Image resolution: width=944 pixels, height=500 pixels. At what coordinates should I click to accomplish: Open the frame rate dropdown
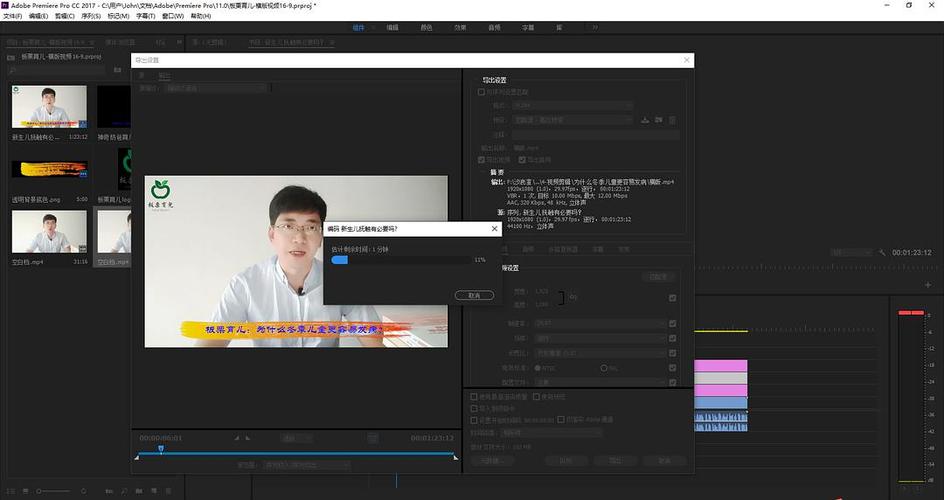coord(601,323)
